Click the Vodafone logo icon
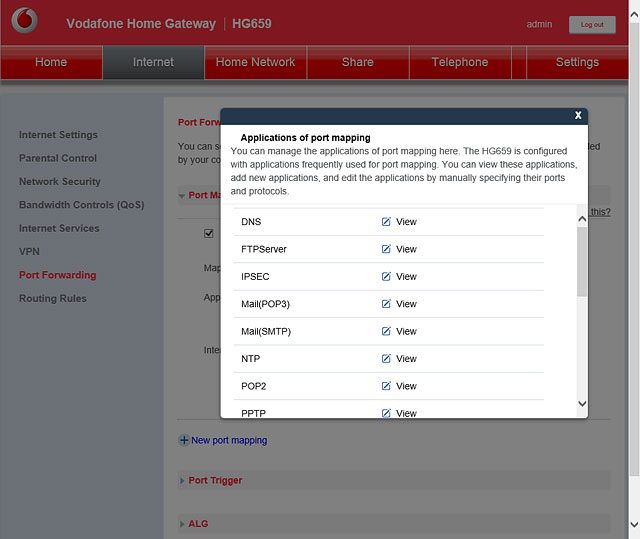 24,20
